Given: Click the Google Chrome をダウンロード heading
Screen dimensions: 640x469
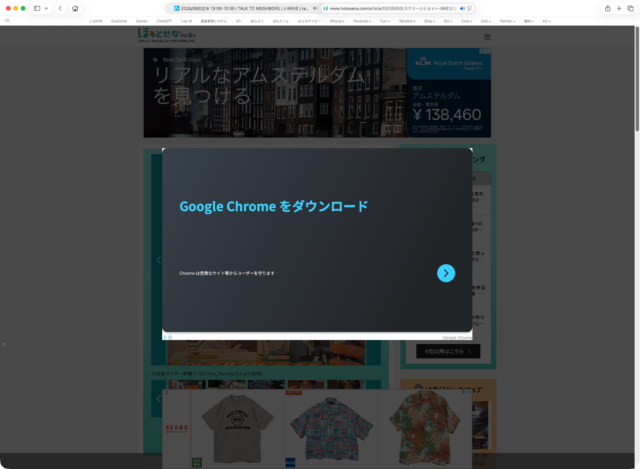Looking at the screenshot, I should [274, 206].
